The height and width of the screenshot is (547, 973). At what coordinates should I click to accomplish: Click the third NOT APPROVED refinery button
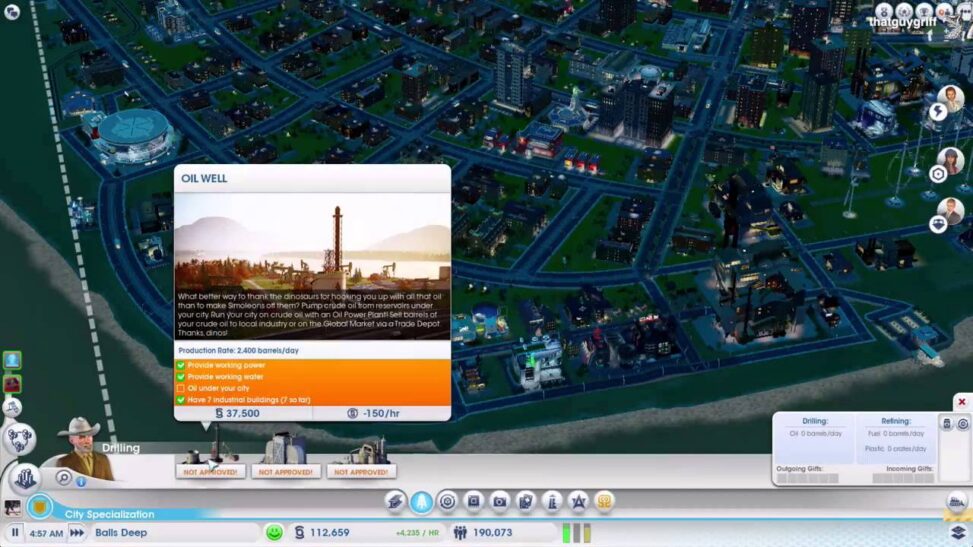tap(361, 472)
